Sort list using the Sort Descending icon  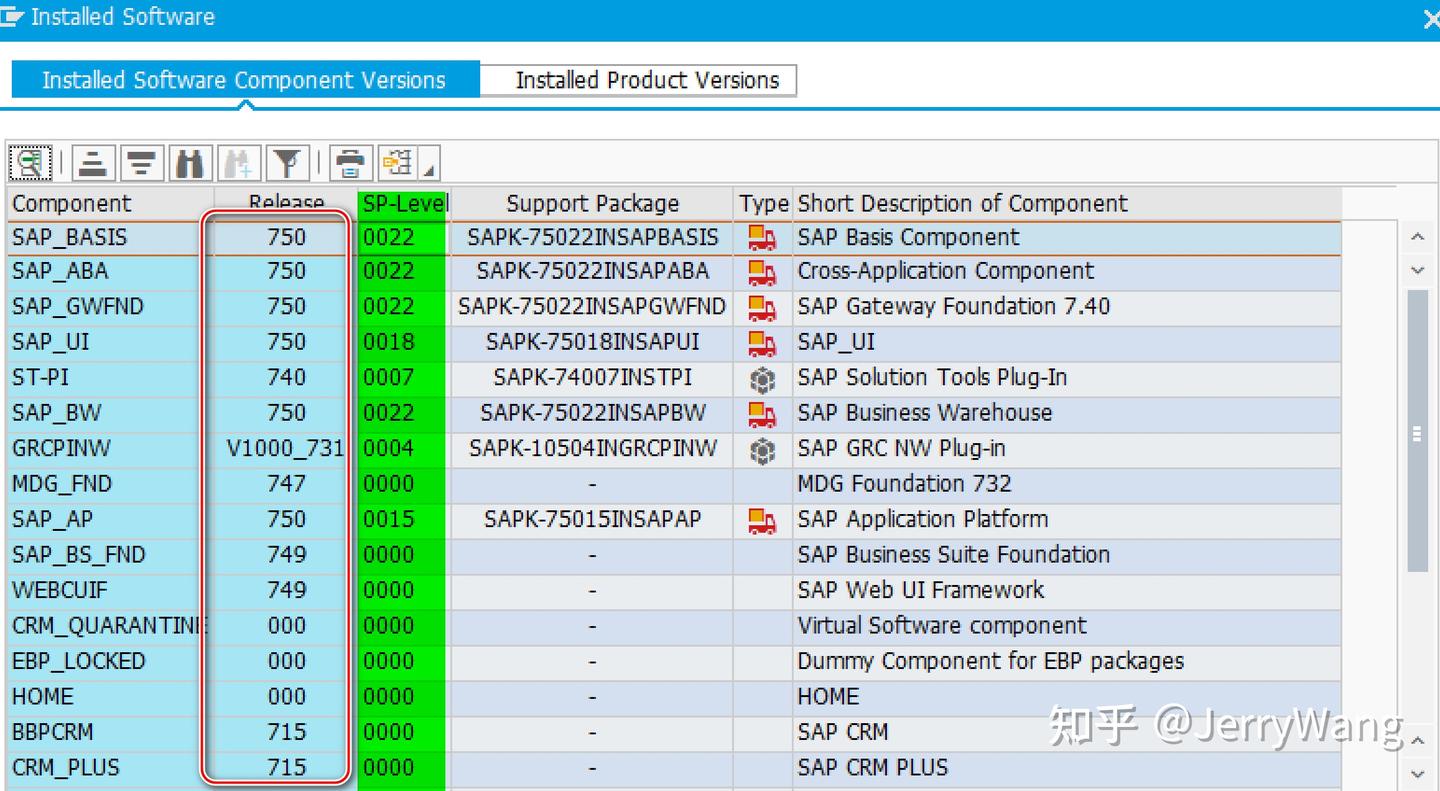[141, 162]
